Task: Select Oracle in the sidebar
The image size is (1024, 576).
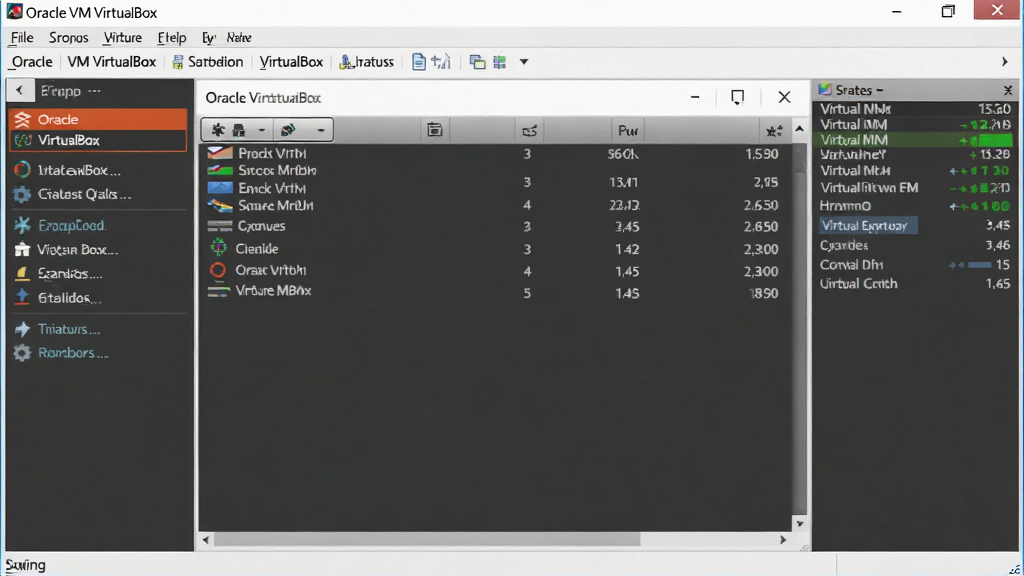Action: [x=98, y=120]
